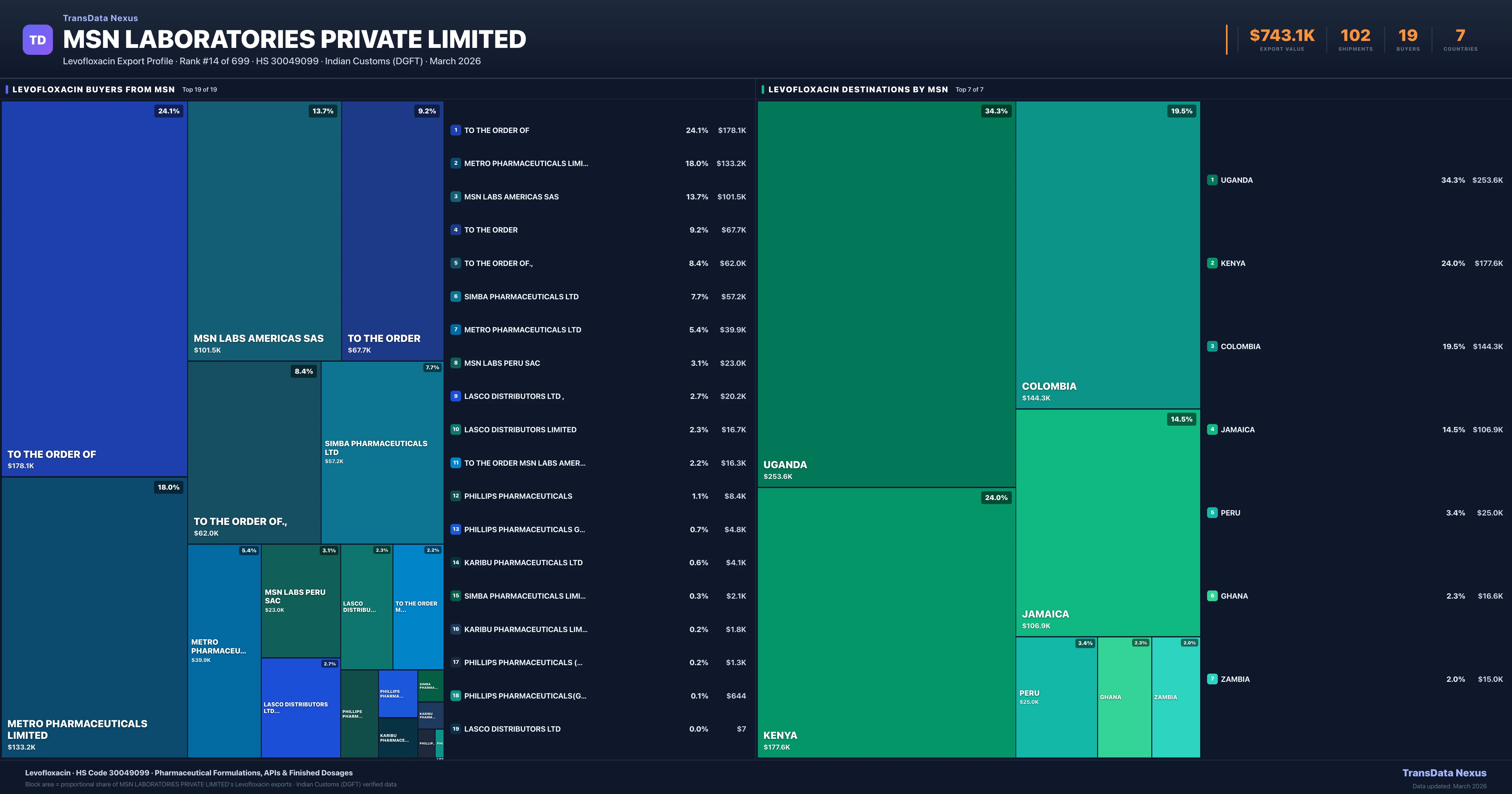The width and height of the screenshot is (1512, 794).
Task: Select the UGANDA treemap block
Action: coord(886,294)
